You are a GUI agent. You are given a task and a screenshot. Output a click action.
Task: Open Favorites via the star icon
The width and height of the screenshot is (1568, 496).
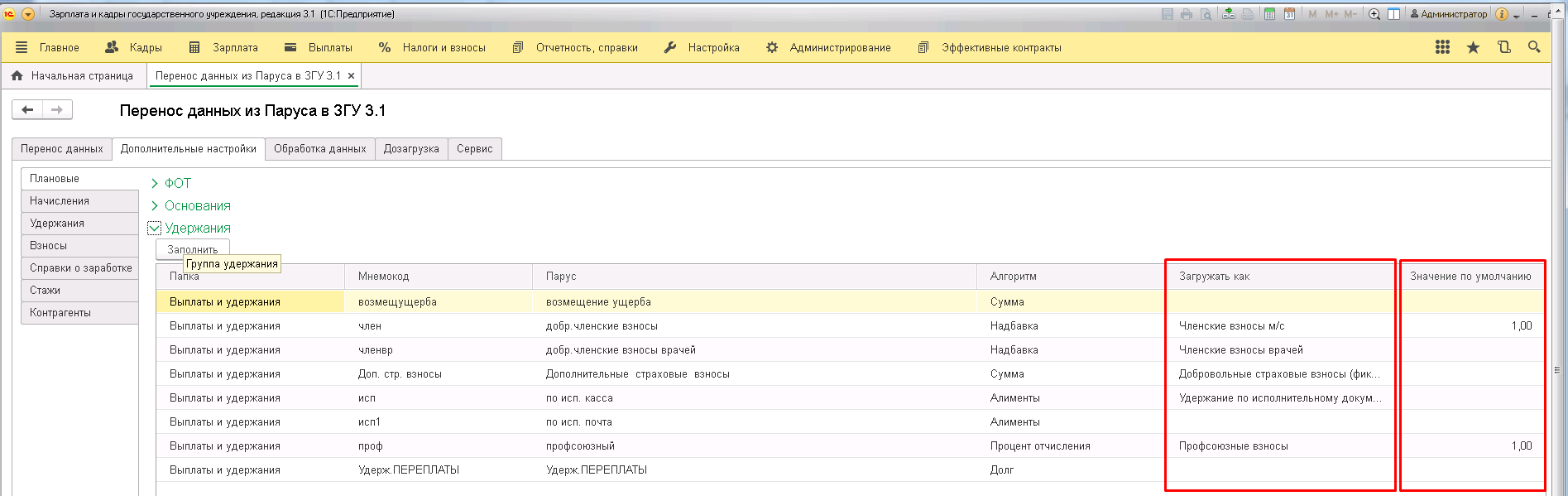[x=1473, y=47]
